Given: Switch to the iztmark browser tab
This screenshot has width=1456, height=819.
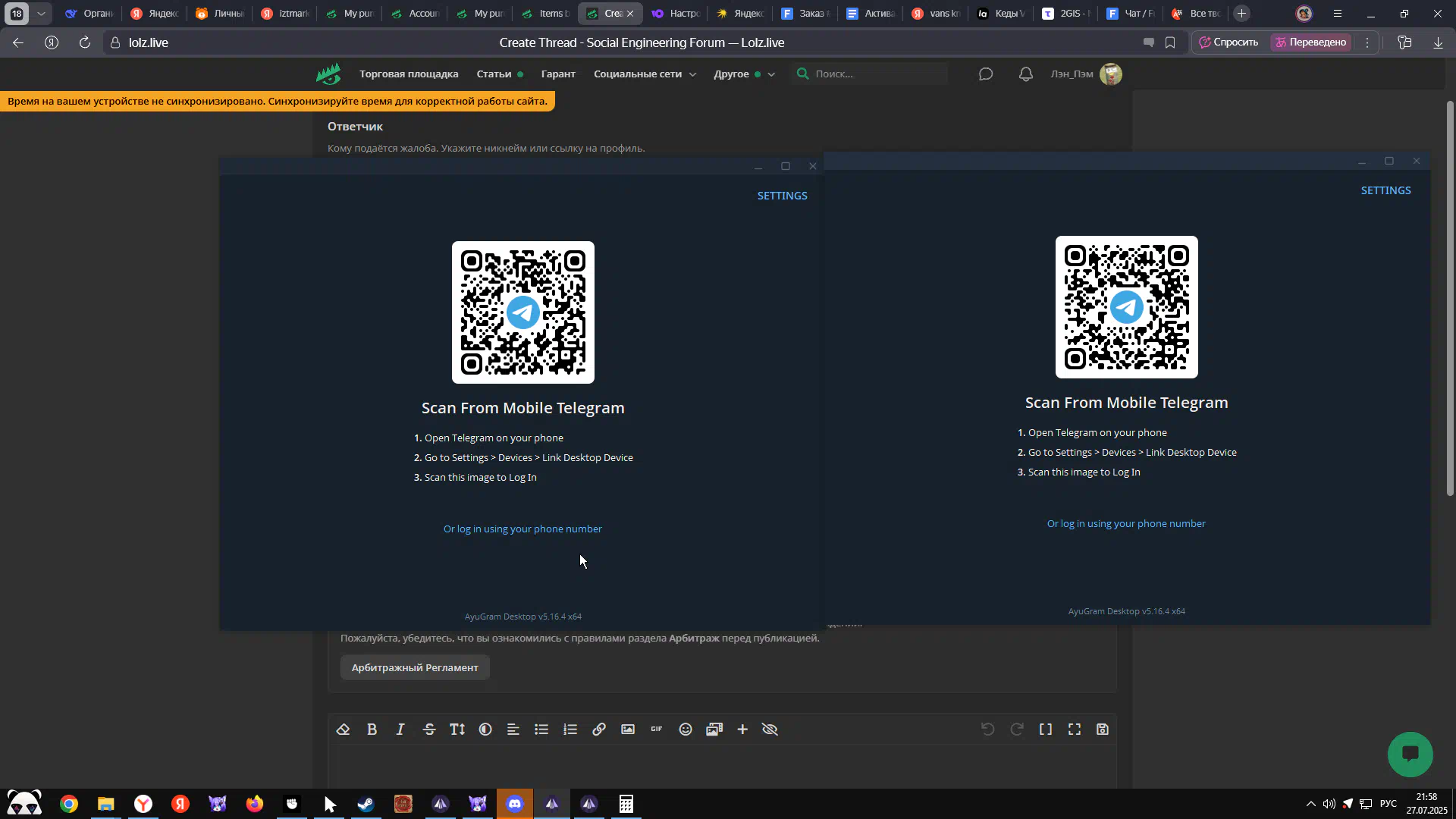Looking at the screenshot, I should point(286,13).
